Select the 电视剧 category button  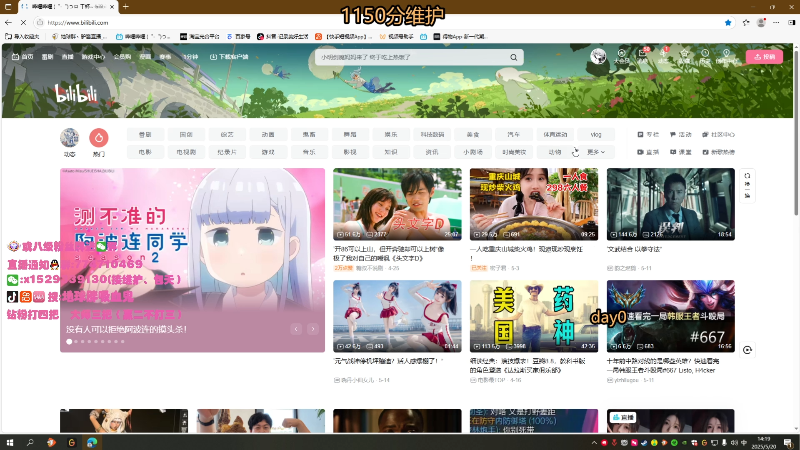[x=186, y=152]
